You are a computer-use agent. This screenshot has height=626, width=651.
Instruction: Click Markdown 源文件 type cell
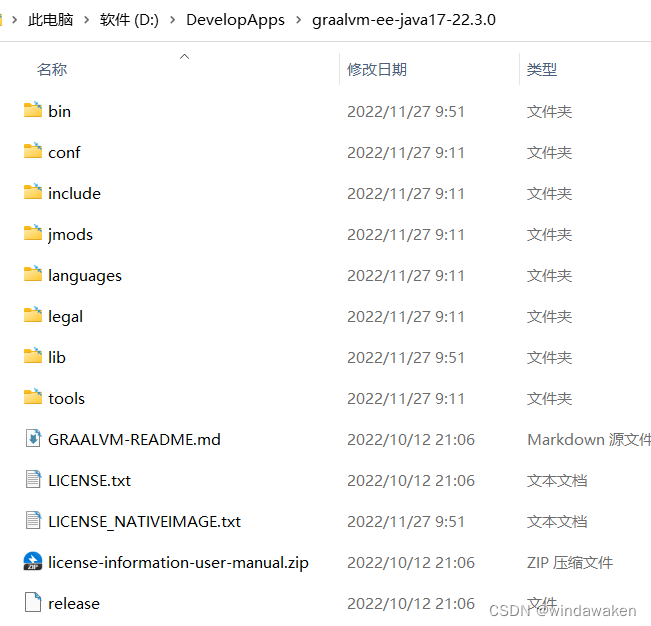(x=589, y=440)
